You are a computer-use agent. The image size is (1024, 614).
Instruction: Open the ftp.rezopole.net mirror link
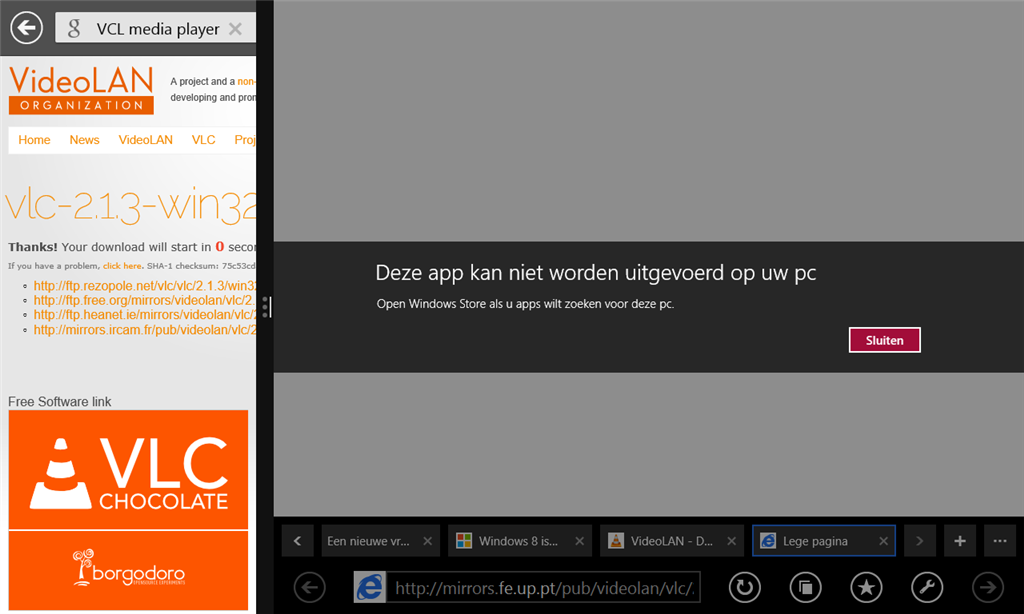pos(144,285)
